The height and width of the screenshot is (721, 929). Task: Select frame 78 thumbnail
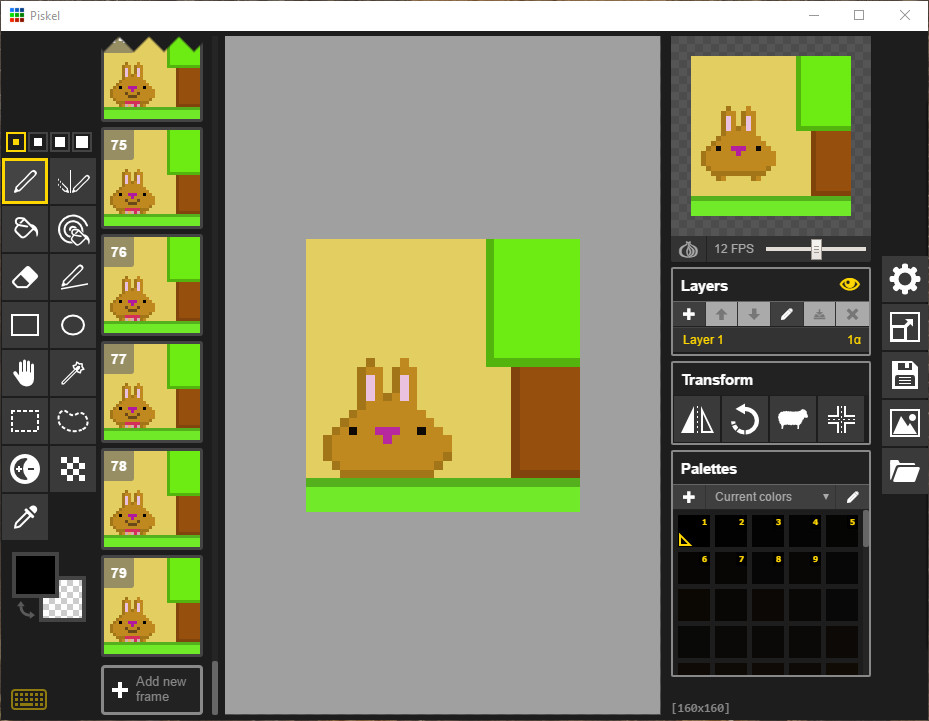152,499
